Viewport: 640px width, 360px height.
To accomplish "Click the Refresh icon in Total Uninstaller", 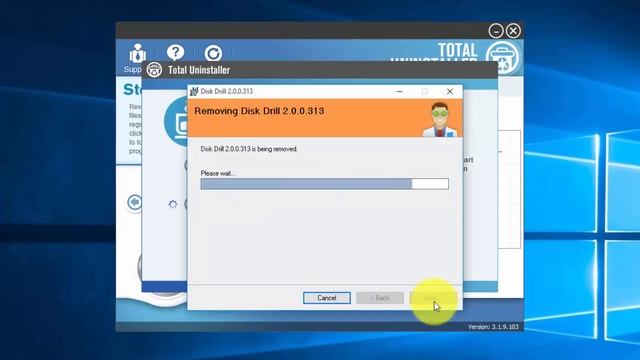I will pos(213,53).
